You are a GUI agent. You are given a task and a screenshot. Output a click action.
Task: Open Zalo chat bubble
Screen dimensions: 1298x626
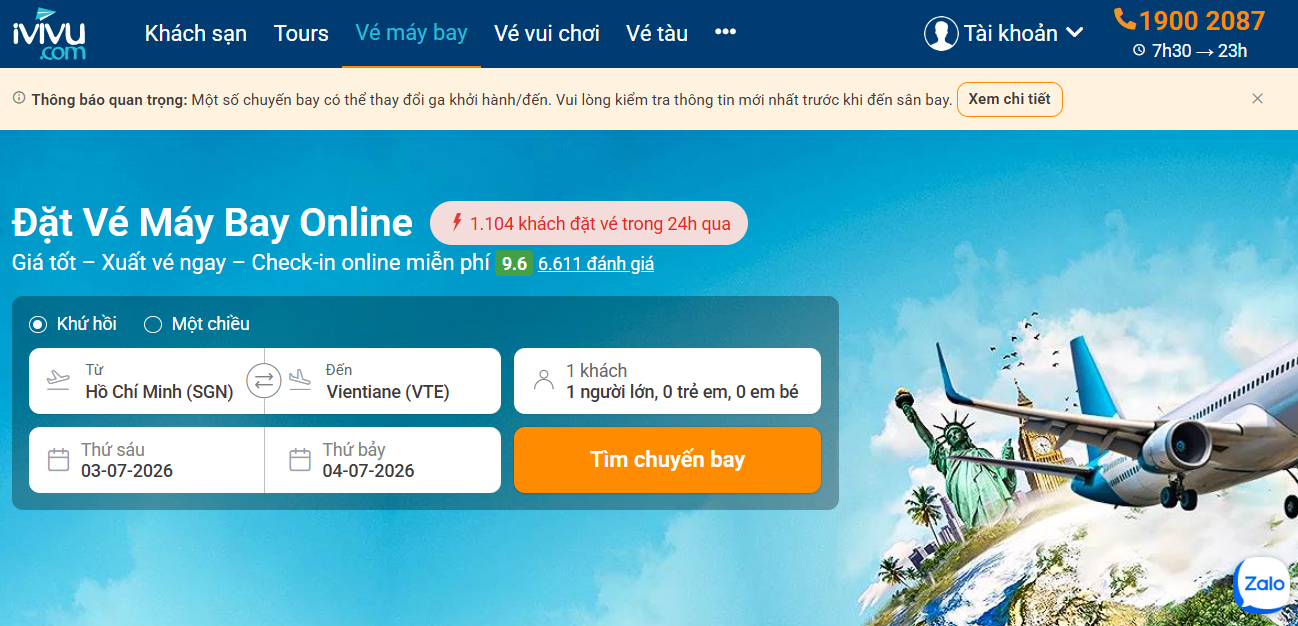click(1264, 584)
